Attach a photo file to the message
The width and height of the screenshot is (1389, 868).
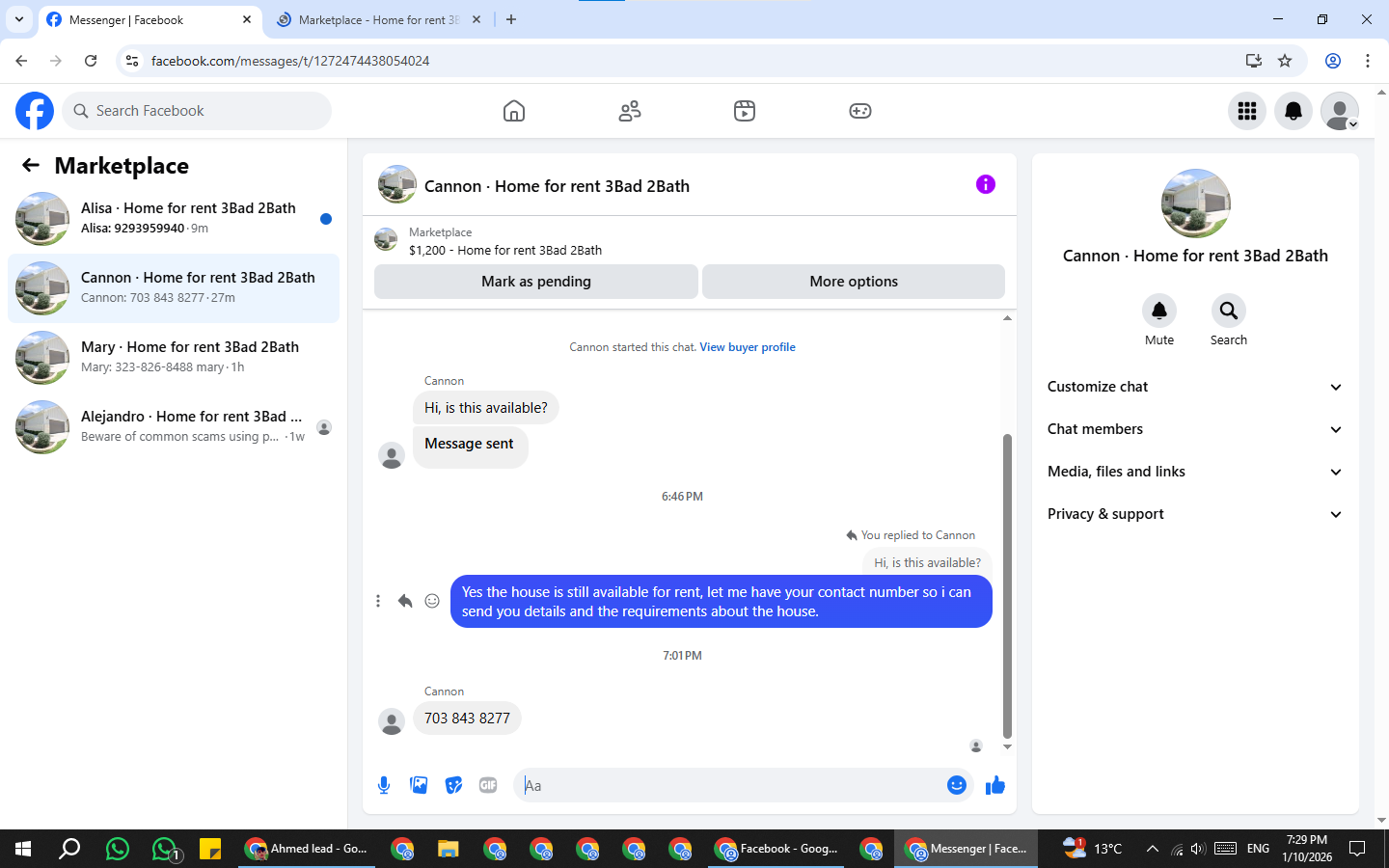[419, 785]
